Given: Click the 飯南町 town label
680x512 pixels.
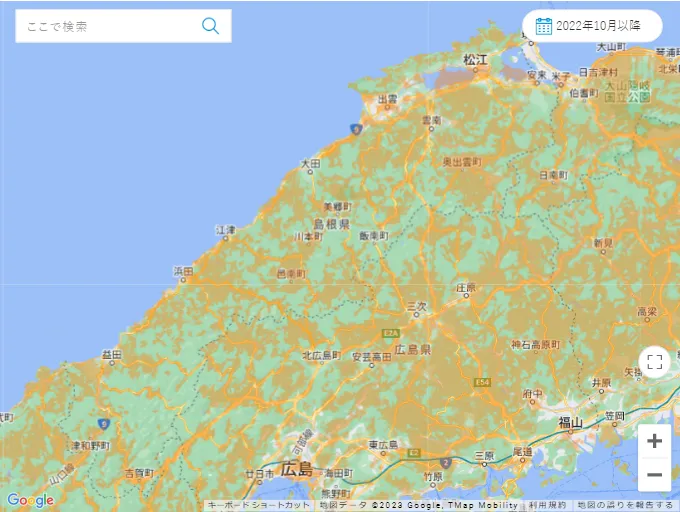Looking at the screenshot, I should (x=374, y=235).
